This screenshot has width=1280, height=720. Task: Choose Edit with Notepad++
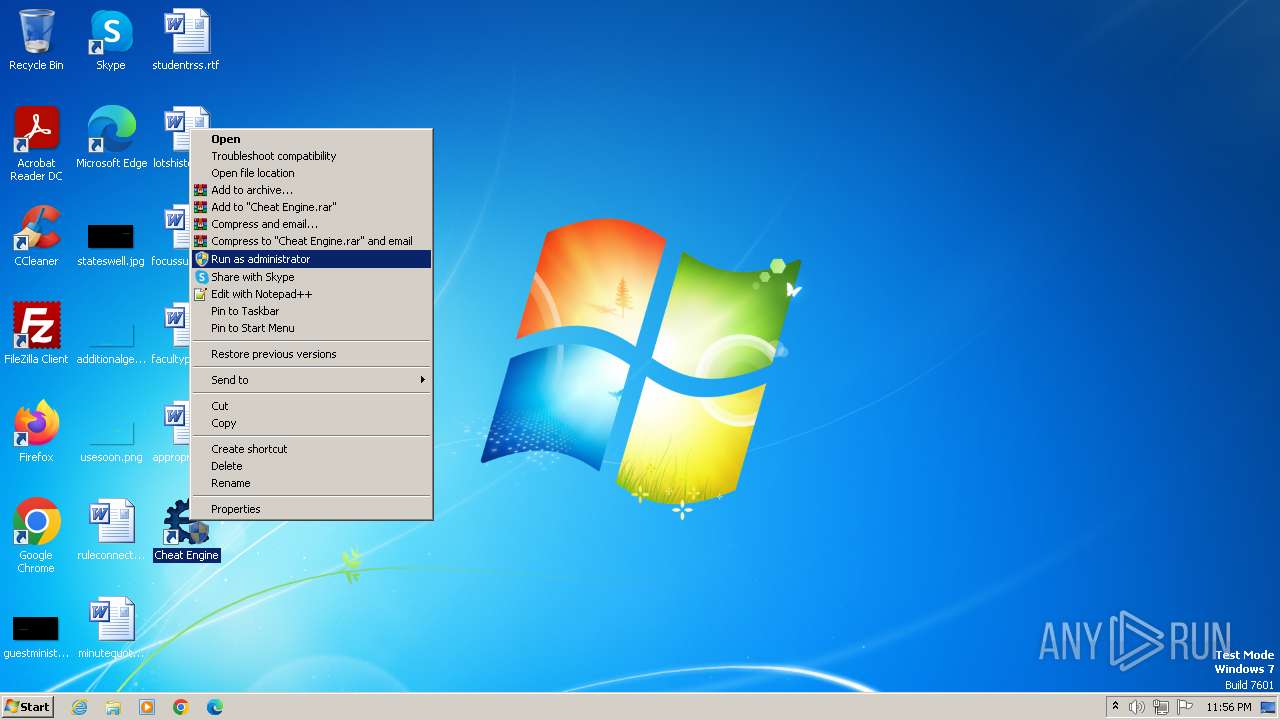click(311, 294)
